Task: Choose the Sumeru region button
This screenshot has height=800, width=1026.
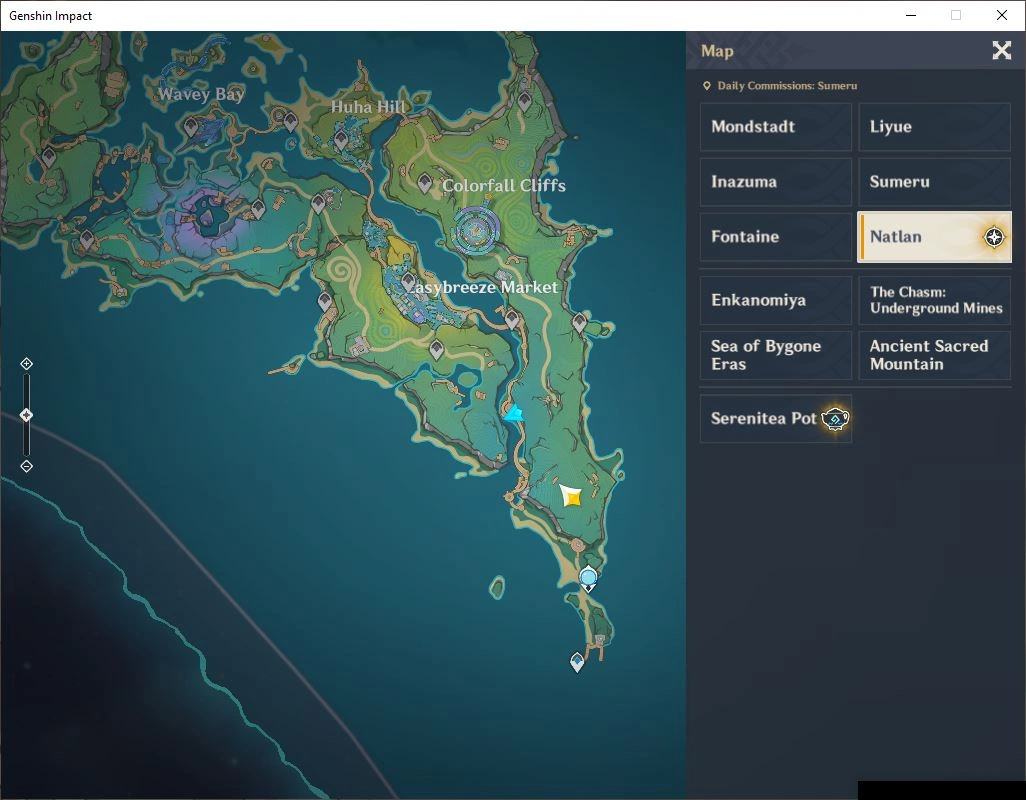Action: point(934,182)
